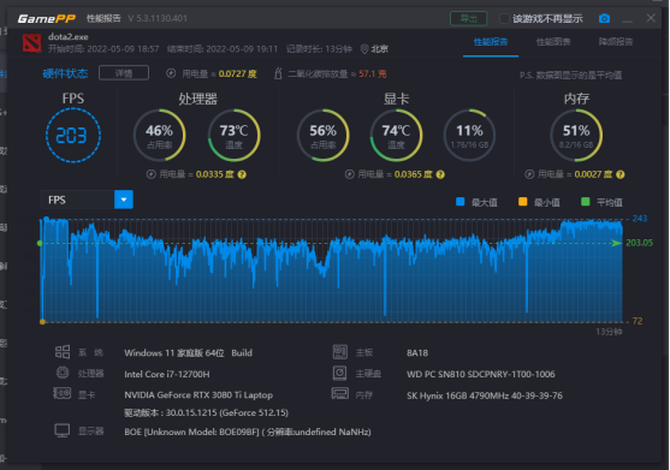Click the Dota 2 game icon
The height and width of the screenshot is (470, 670).
tap(32, 44)
